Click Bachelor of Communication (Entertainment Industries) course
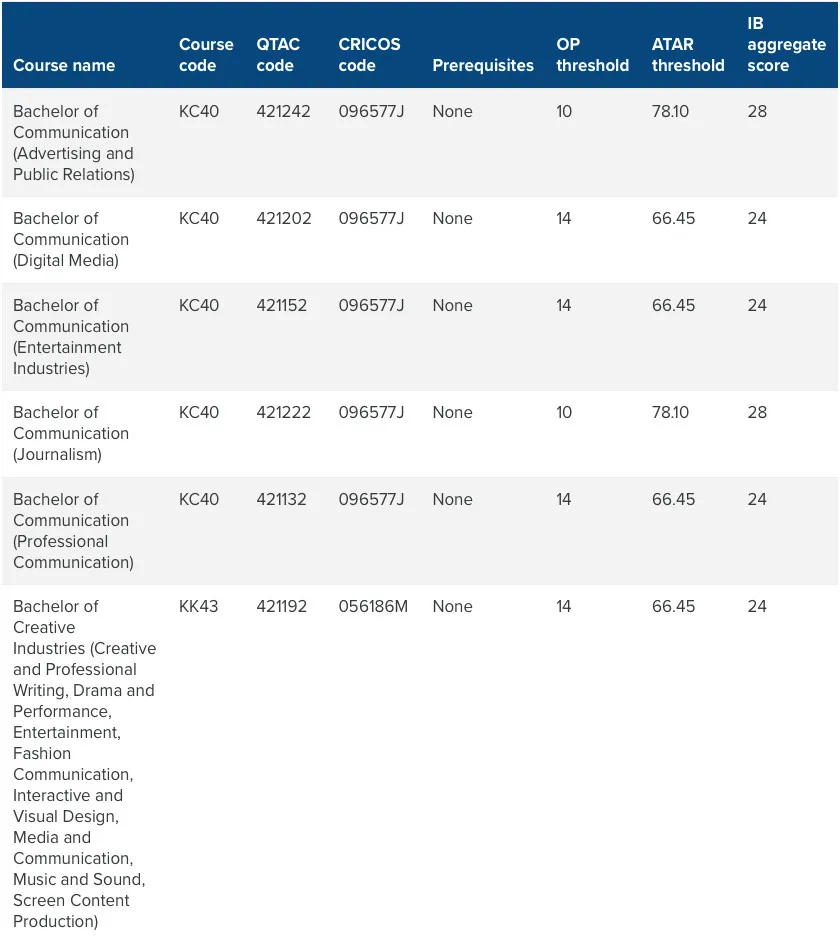 click(71, 337)
